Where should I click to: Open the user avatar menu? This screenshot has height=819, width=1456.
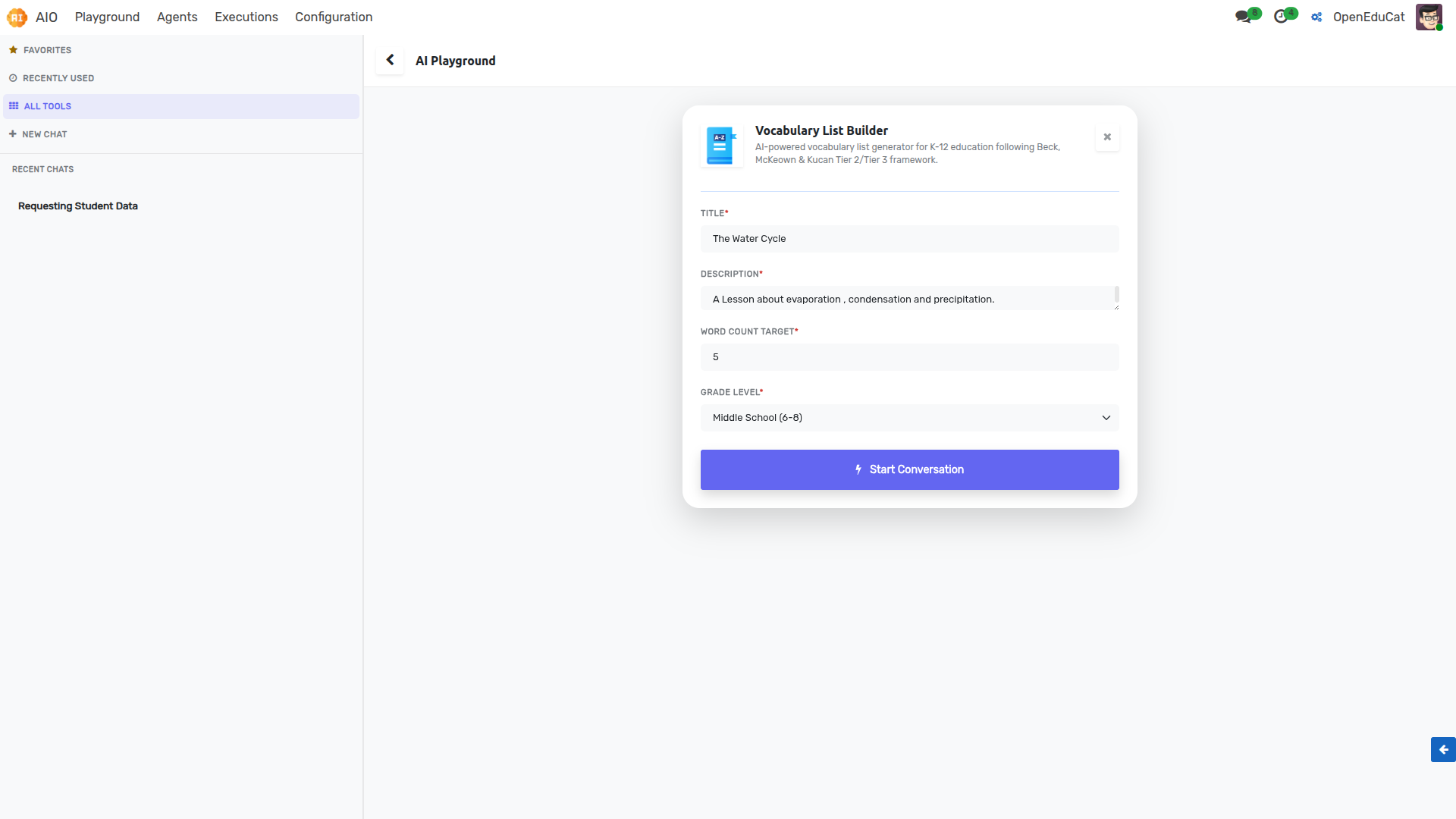pyautogui.click(x=1429, y=17)
